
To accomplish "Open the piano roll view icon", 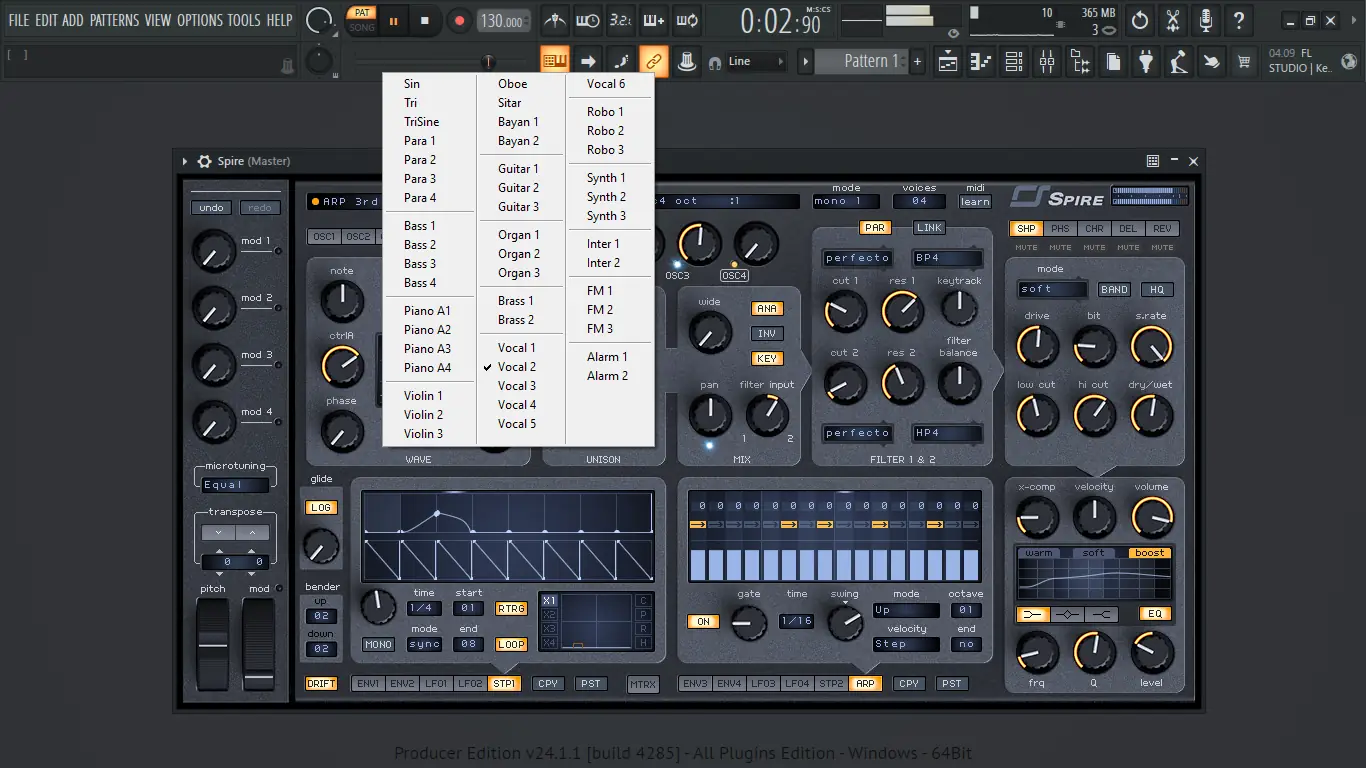I will [x=981, y=62].
